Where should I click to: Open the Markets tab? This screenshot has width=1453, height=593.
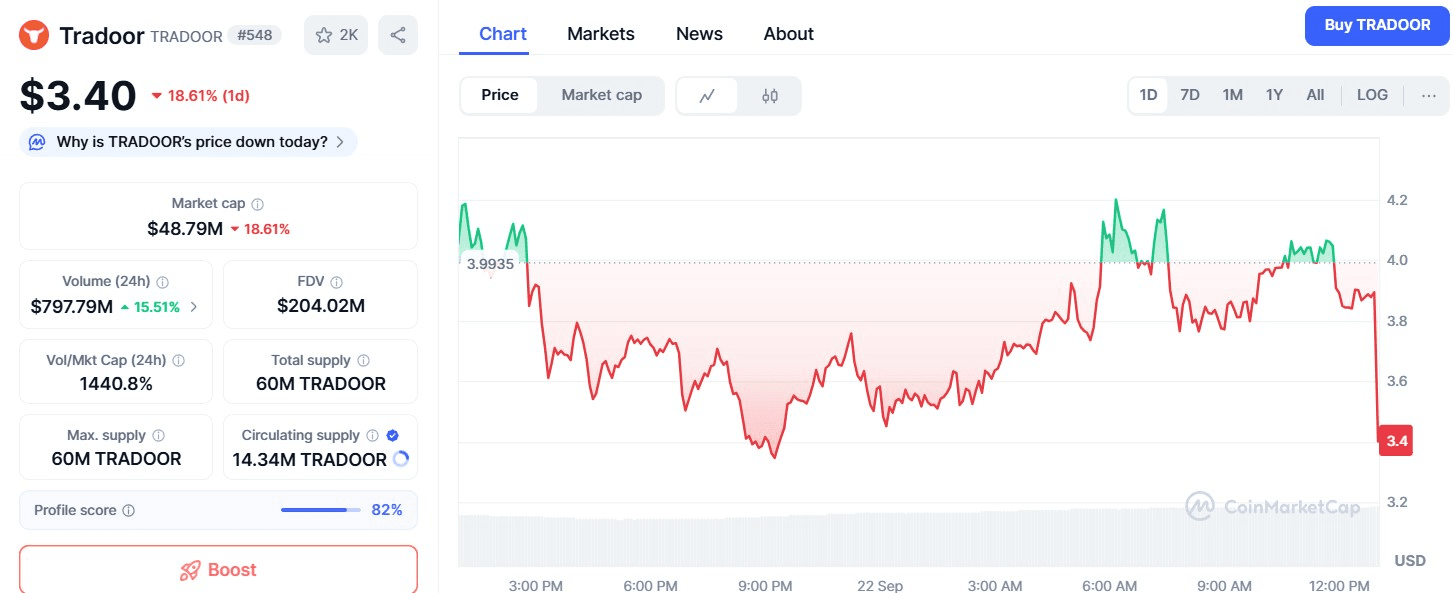click(600, 34)
